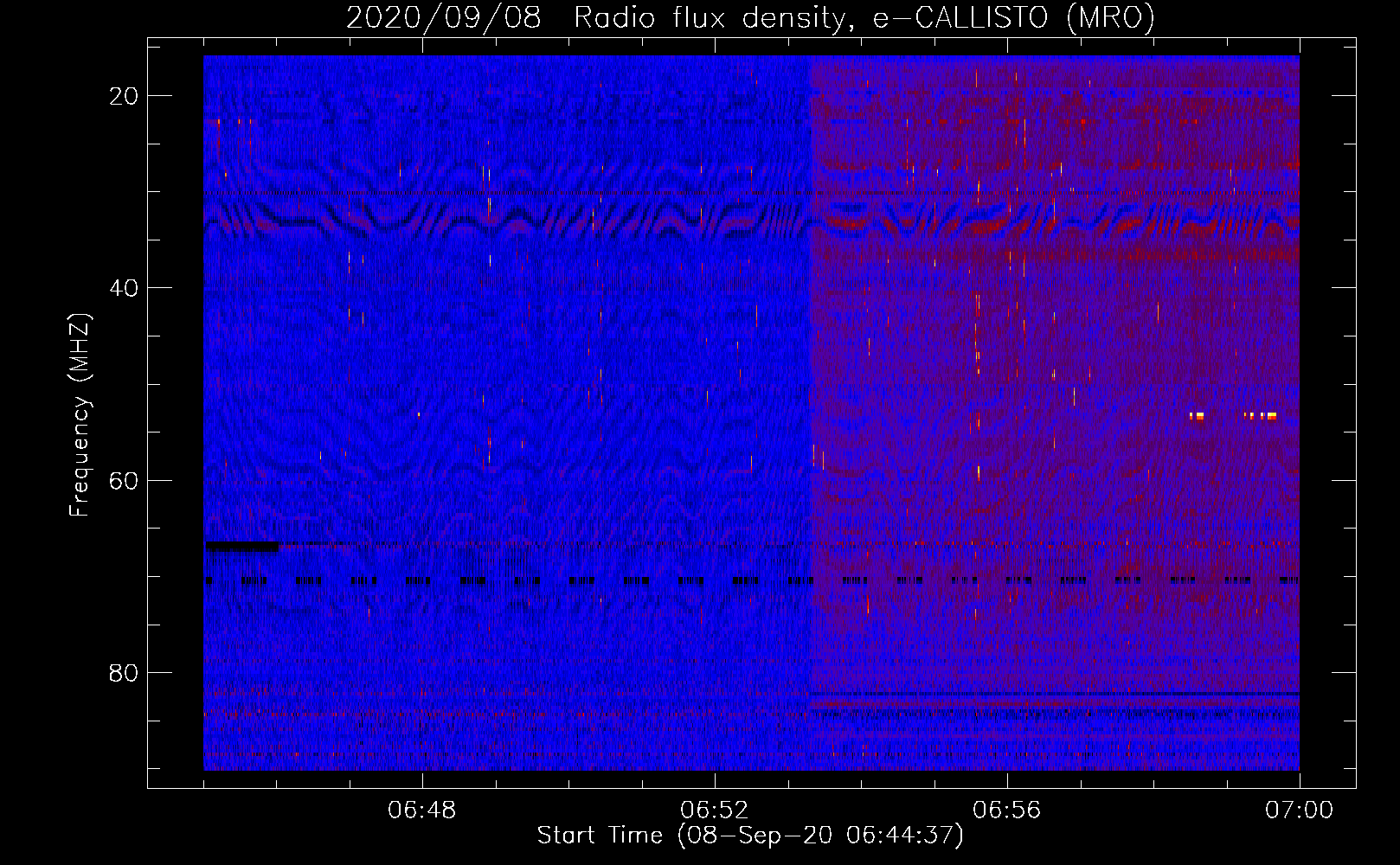Click the 06:48 time tick label

[422, 811]
